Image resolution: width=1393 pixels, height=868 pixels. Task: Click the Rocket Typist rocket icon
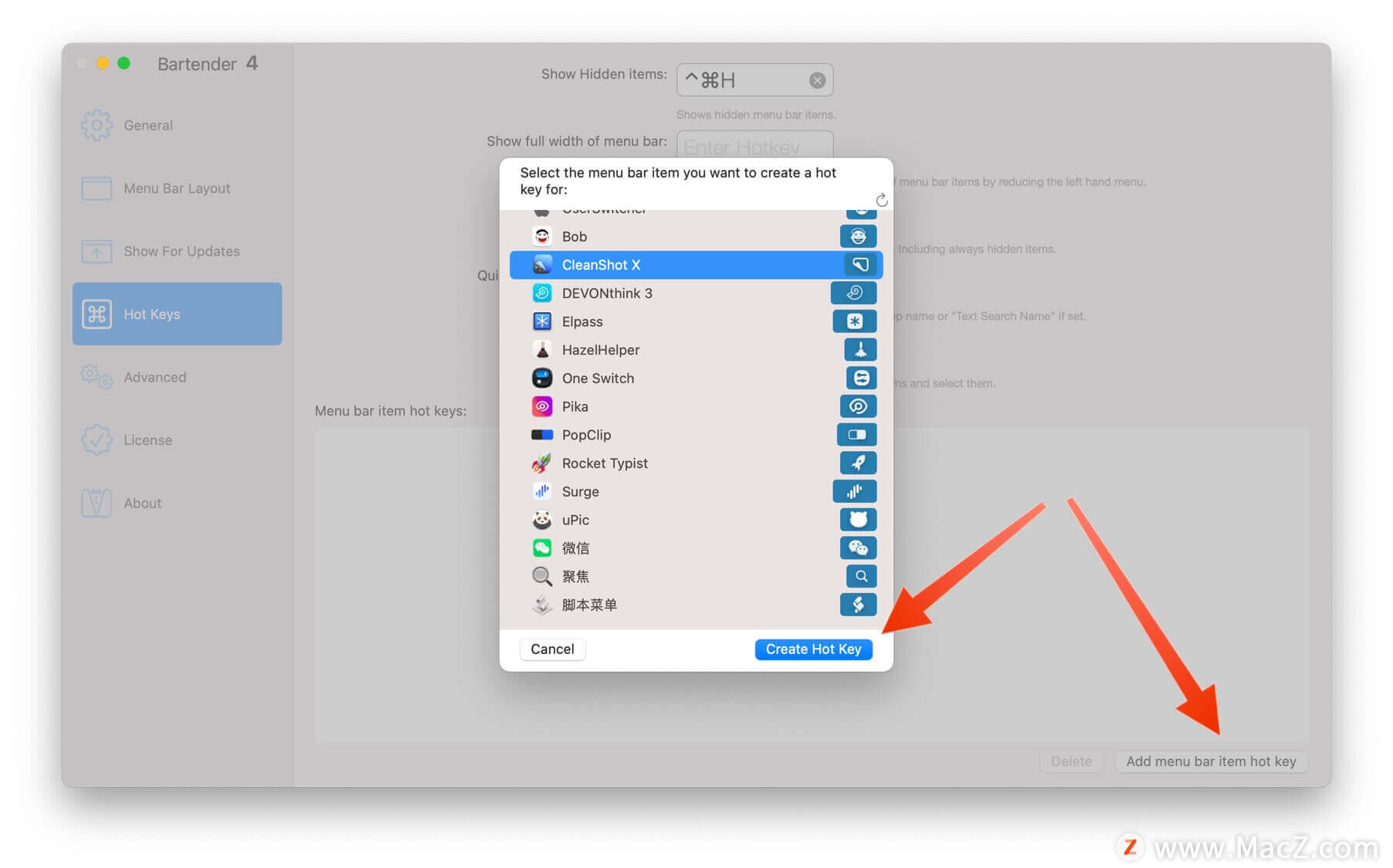click(542, 463)
